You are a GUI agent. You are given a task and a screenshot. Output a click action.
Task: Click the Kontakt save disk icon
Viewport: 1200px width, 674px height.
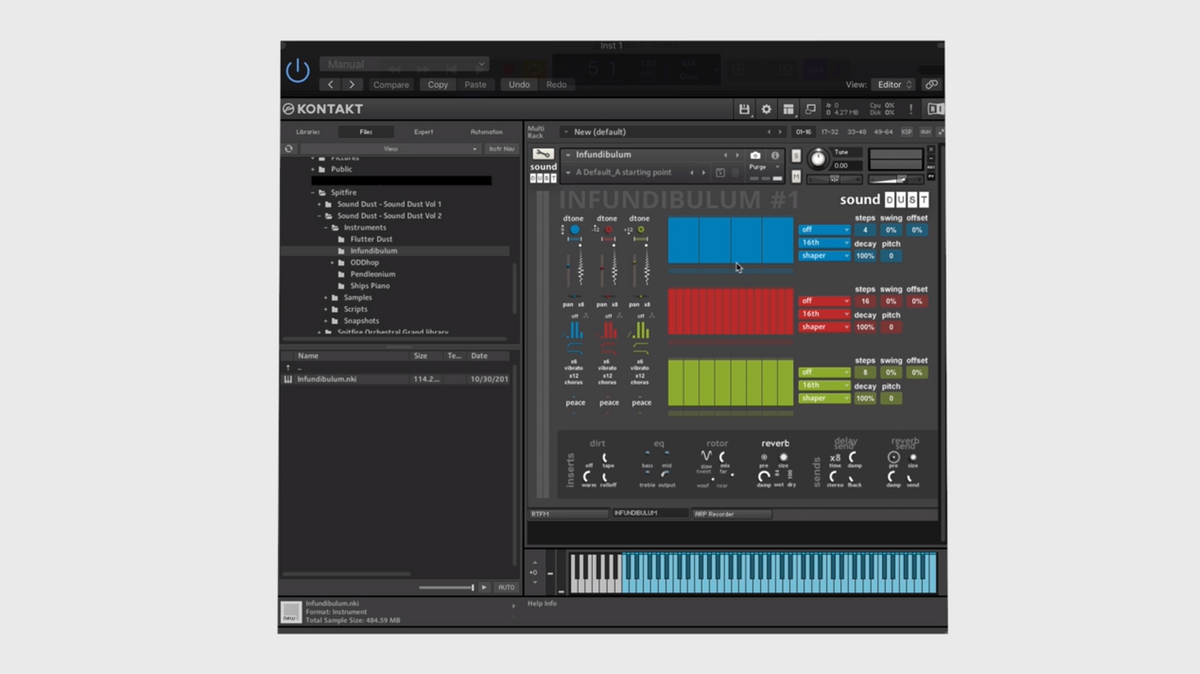[x=744, y=109]
